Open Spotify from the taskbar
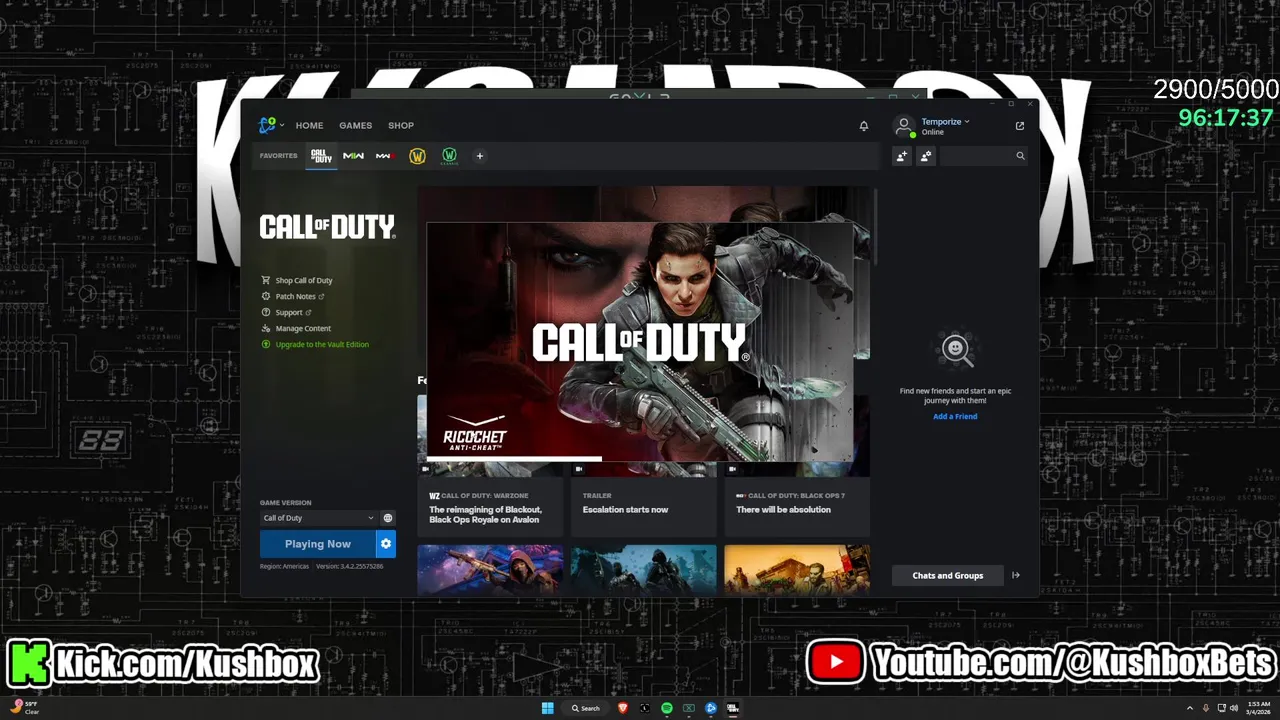The image size is (1280, 720). tap(667, 708)
